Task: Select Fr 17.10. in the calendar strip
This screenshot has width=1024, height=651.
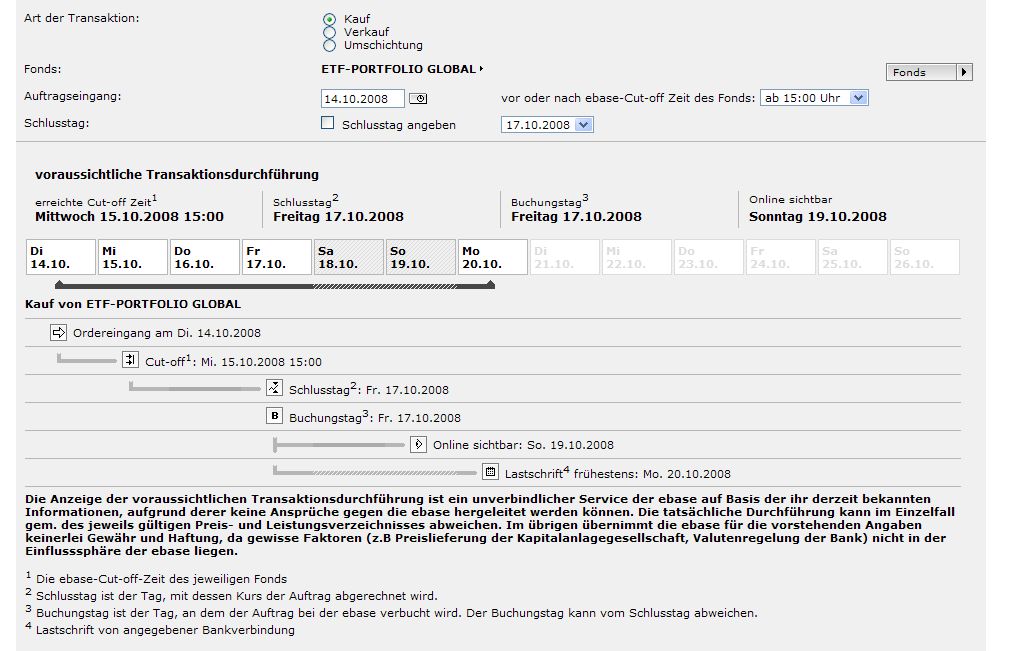Action: tap(277, 257)
